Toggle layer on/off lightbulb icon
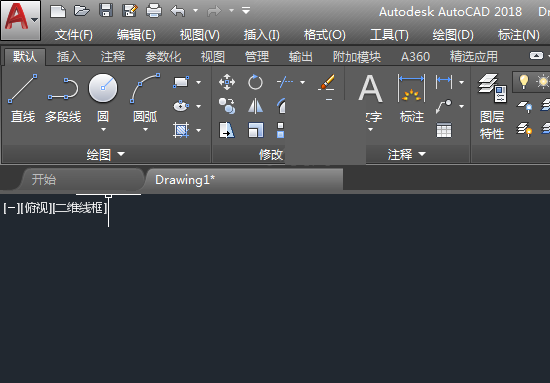Viewport: 550px width, 383px height. click(x=524, y=82)
